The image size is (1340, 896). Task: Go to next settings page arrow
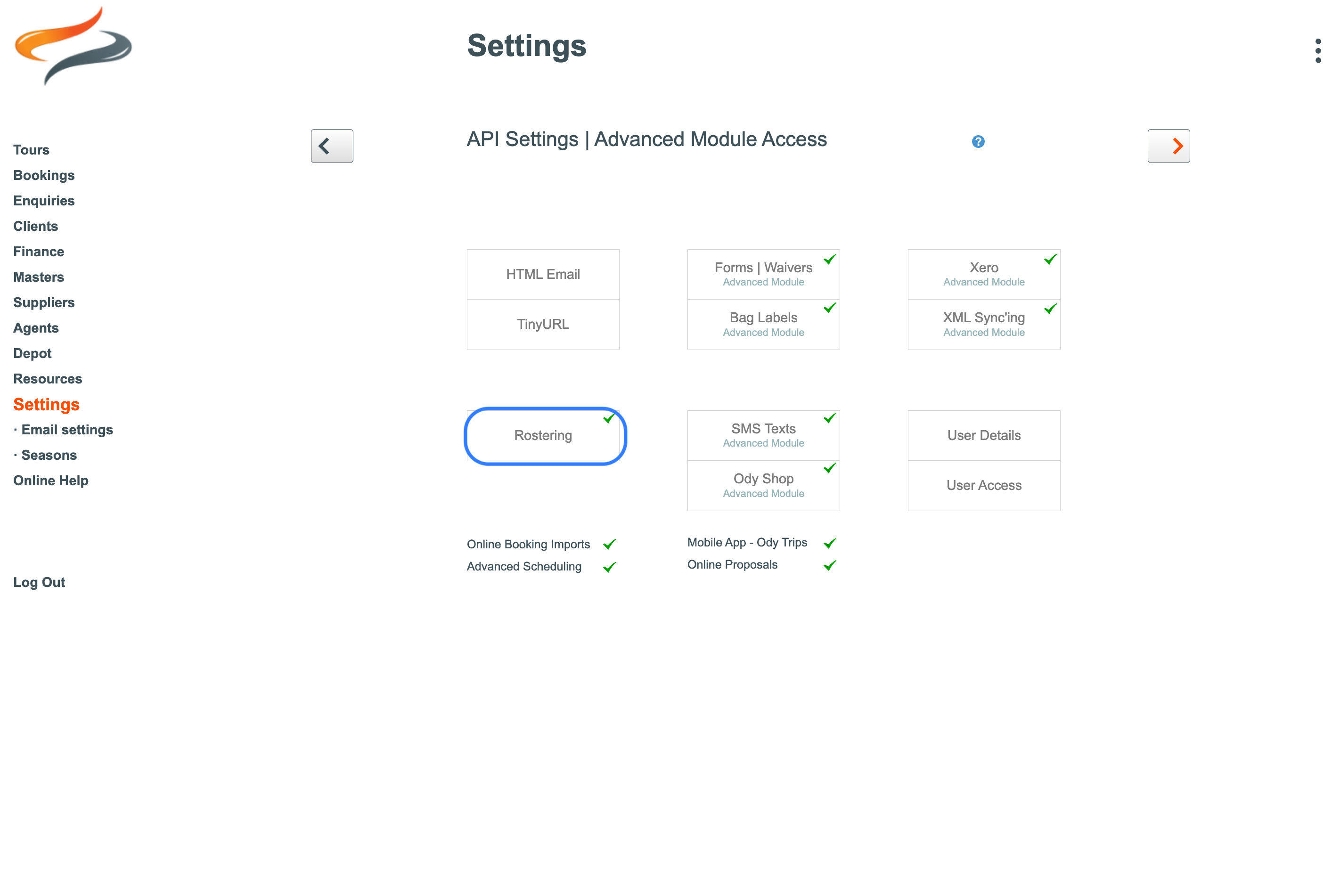pos(1168,146)
